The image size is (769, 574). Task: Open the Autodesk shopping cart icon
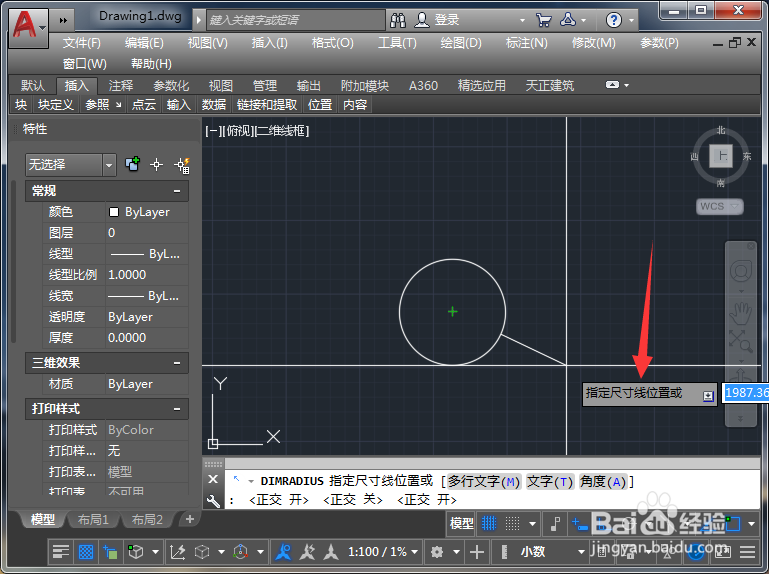point(543,20)
